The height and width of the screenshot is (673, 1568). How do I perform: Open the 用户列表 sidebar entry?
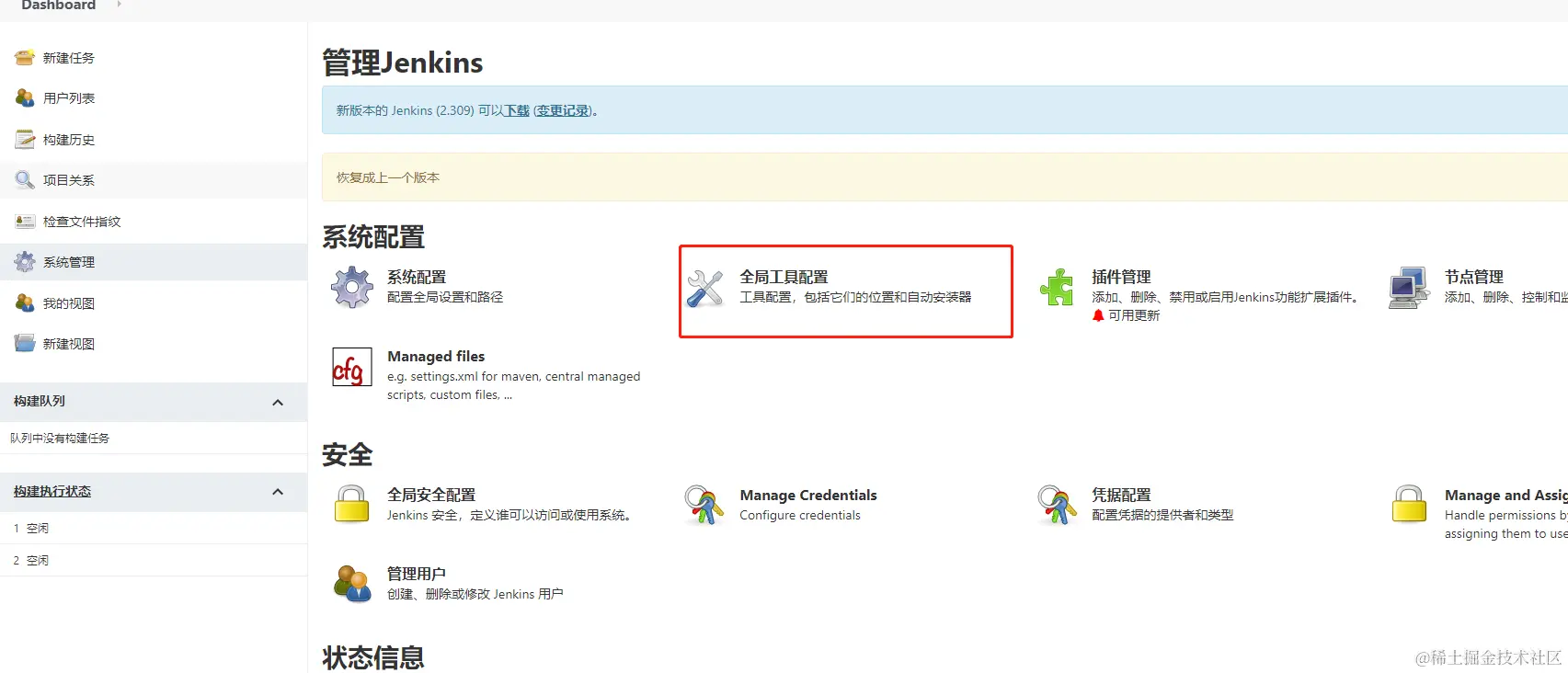point(69,98)
